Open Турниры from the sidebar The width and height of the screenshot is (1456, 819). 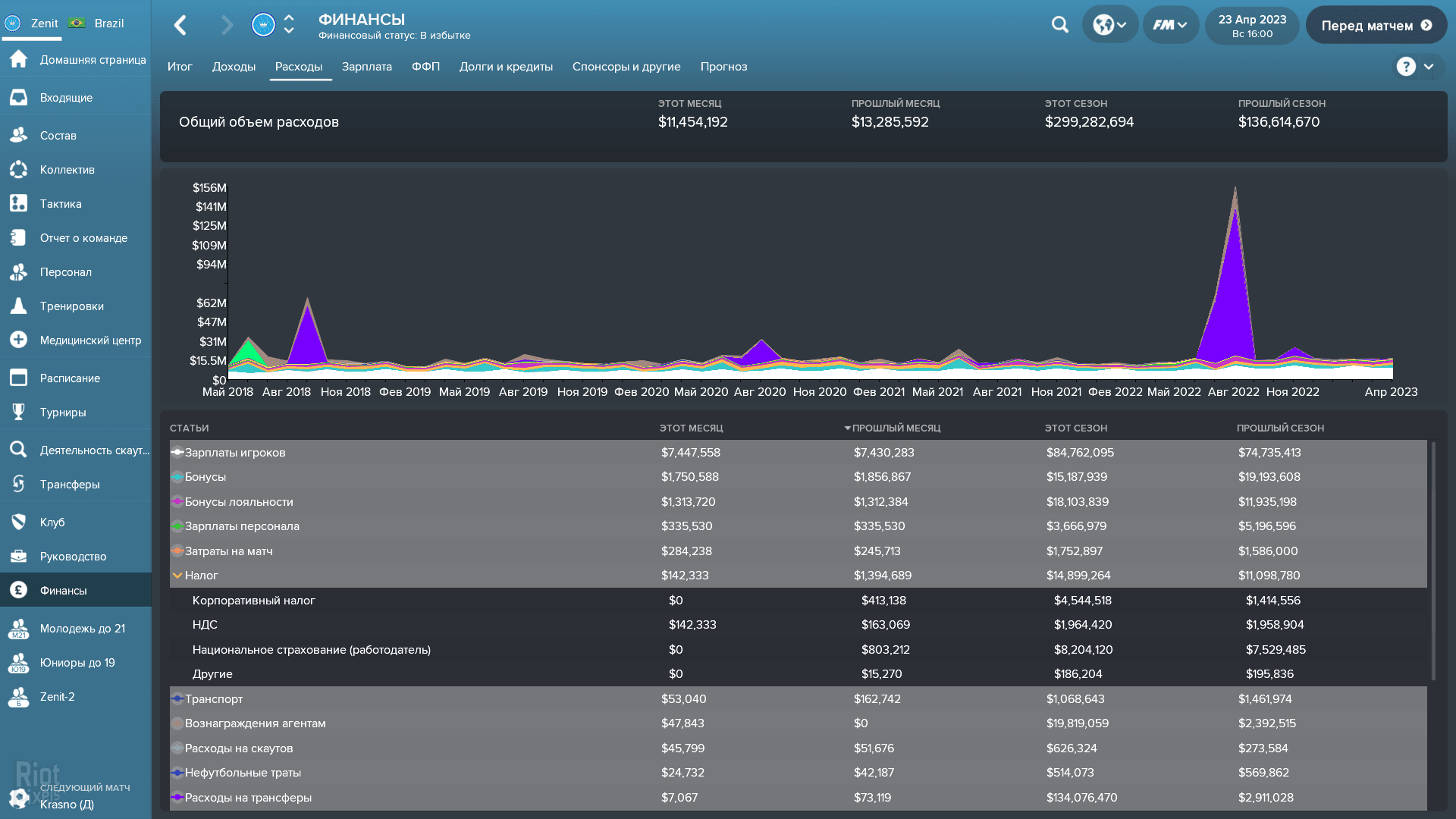[64, 412]
